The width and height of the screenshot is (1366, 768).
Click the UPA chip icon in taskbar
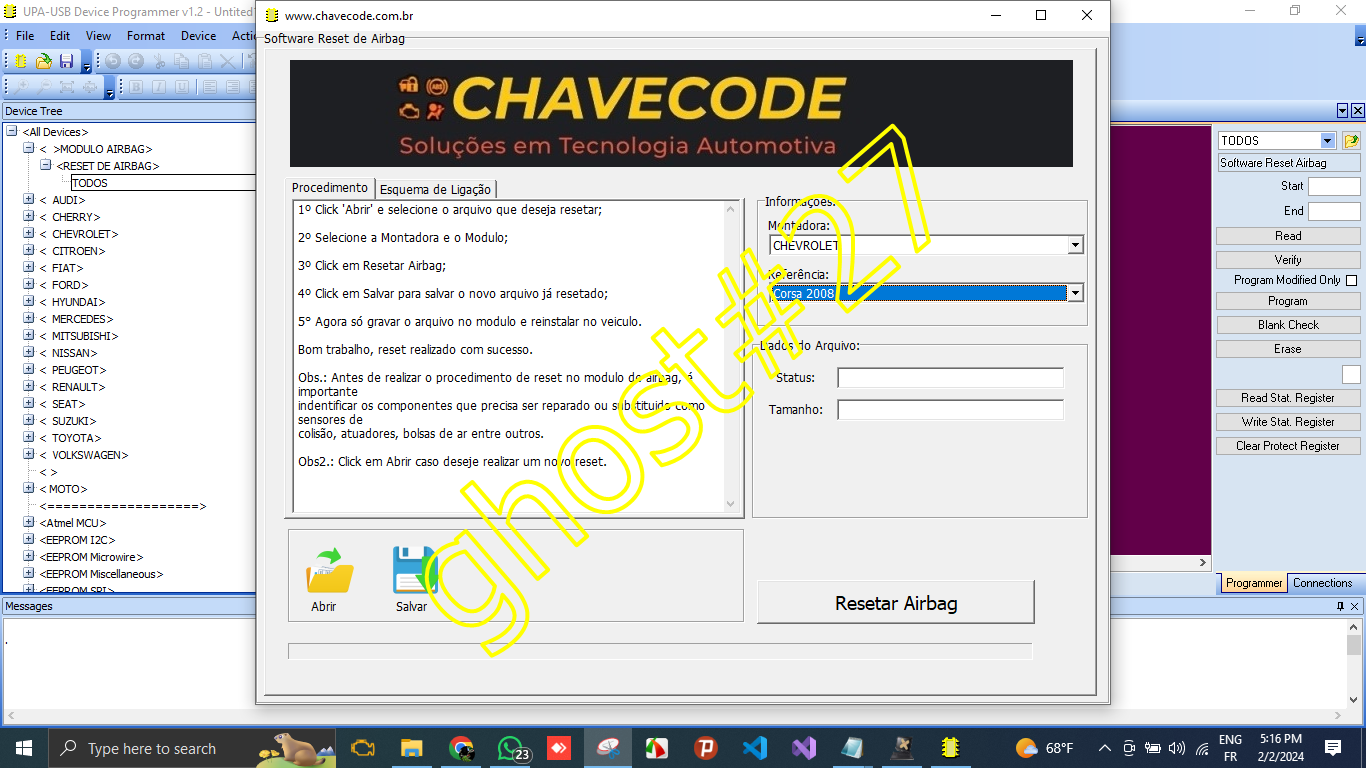[950, 748]
